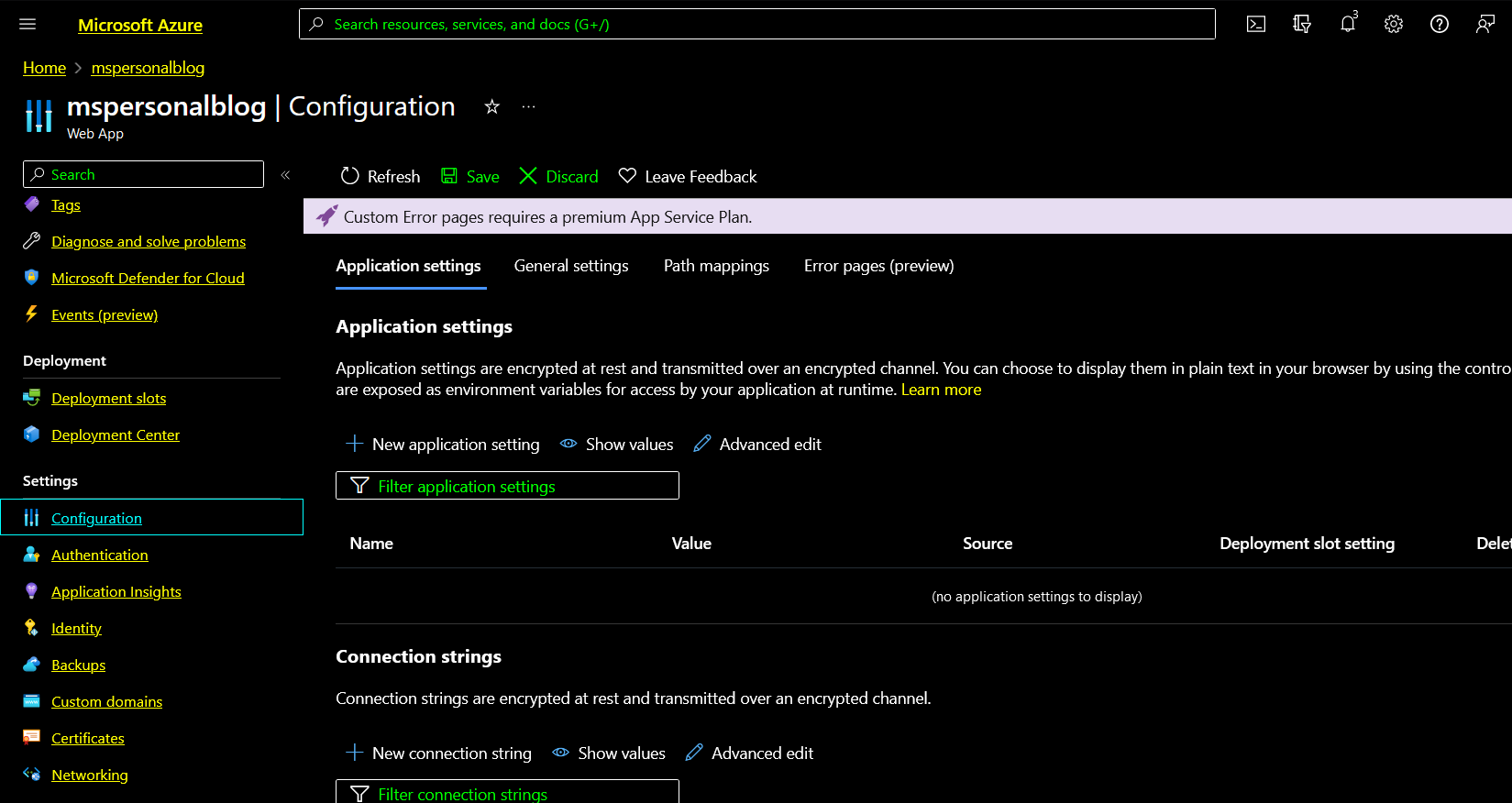Open Directories and subscriptions filter icon

pyautogui.click(x=1302, y=24)
